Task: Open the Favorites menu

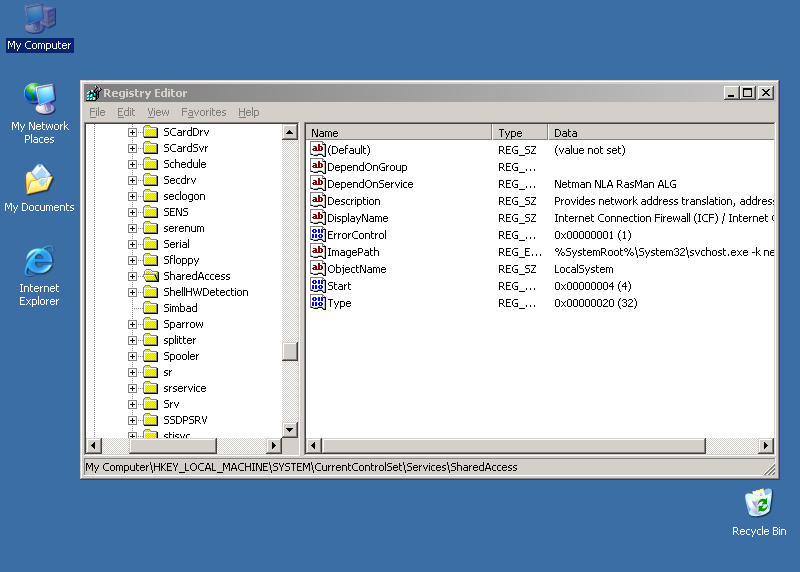Action: (204, 112)
